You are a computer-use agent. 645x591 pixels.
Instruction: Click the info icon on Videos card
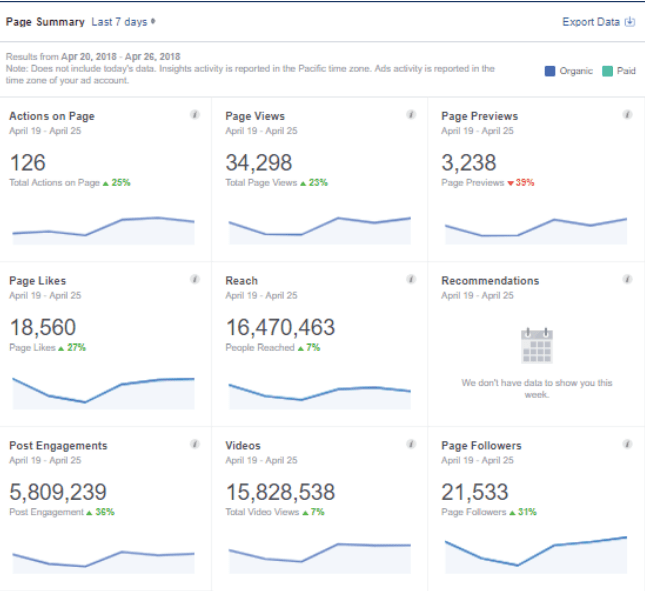pyautogui.click(x=411, y=445)
